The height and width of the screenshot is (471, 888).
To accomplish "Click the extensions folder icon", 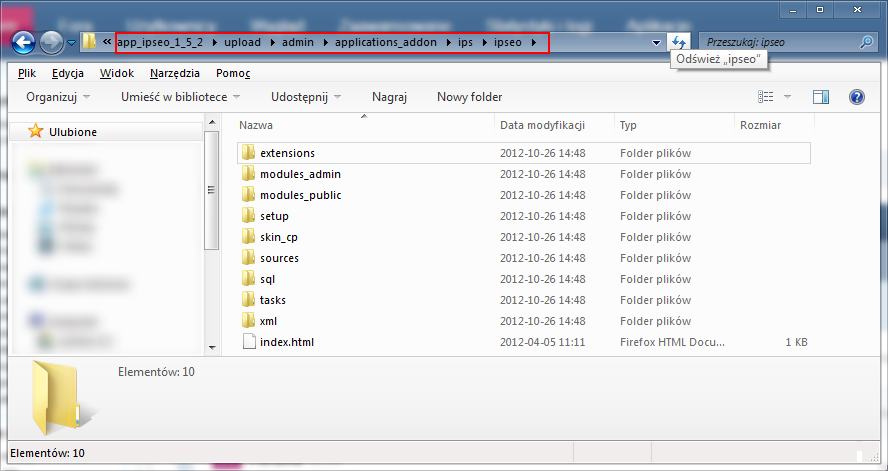I will coord(248,152).
